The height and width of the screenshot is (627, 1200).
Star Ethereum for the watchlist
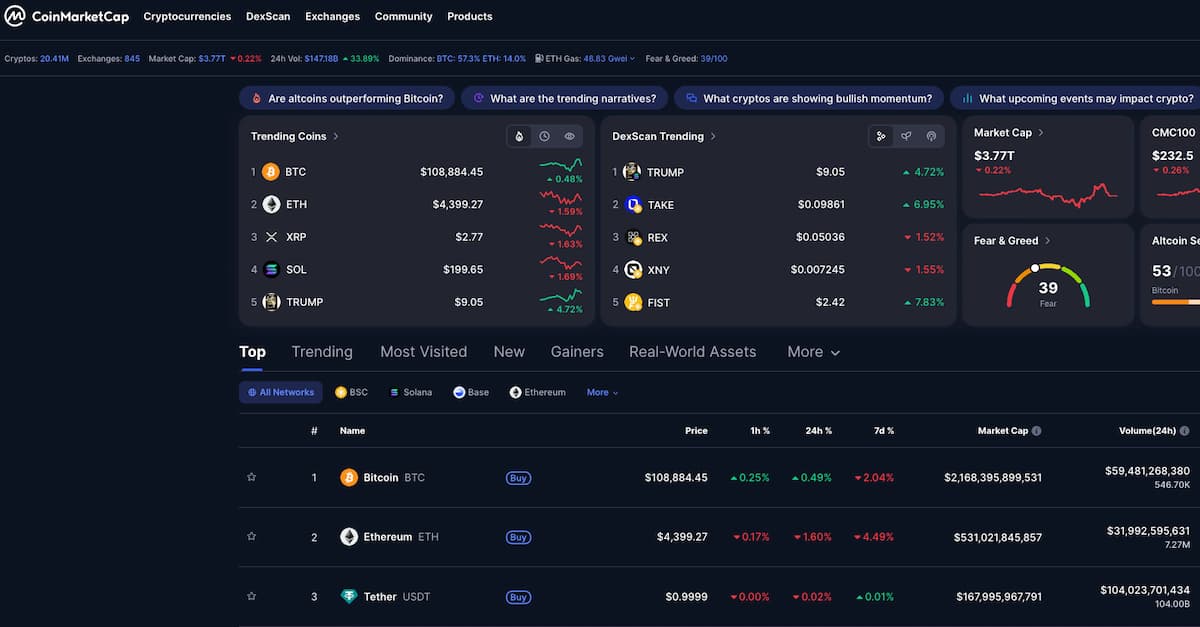click(x=251, y=537)
